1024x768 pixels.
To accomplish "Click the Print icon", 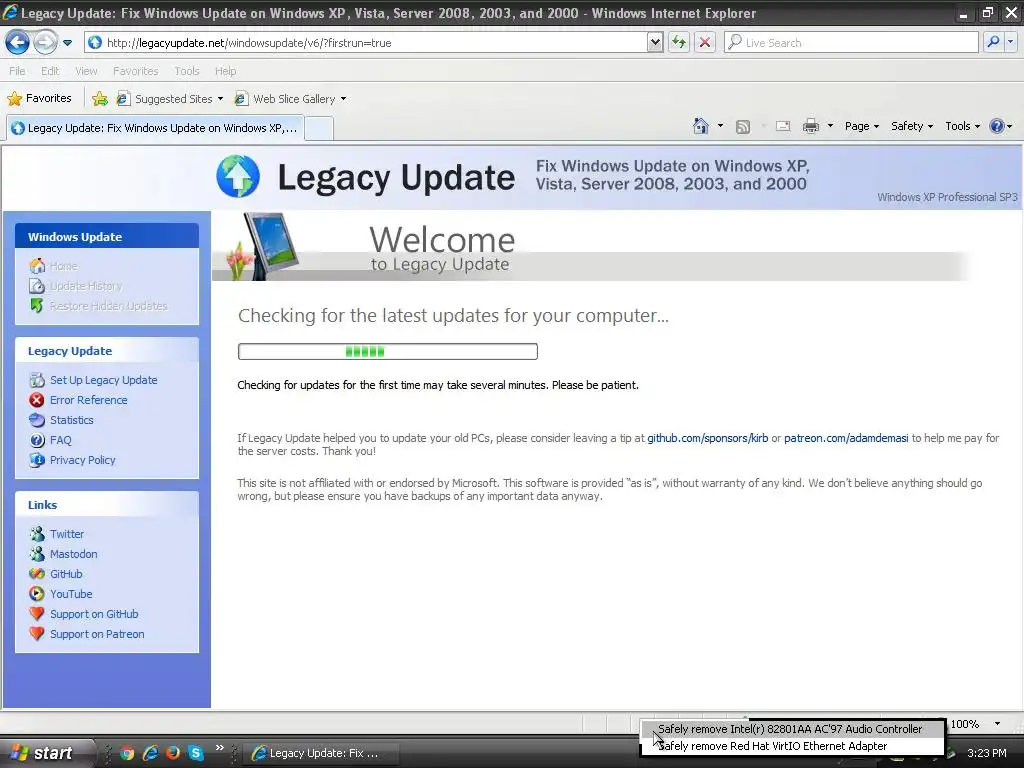I will [x=810, y=126].
